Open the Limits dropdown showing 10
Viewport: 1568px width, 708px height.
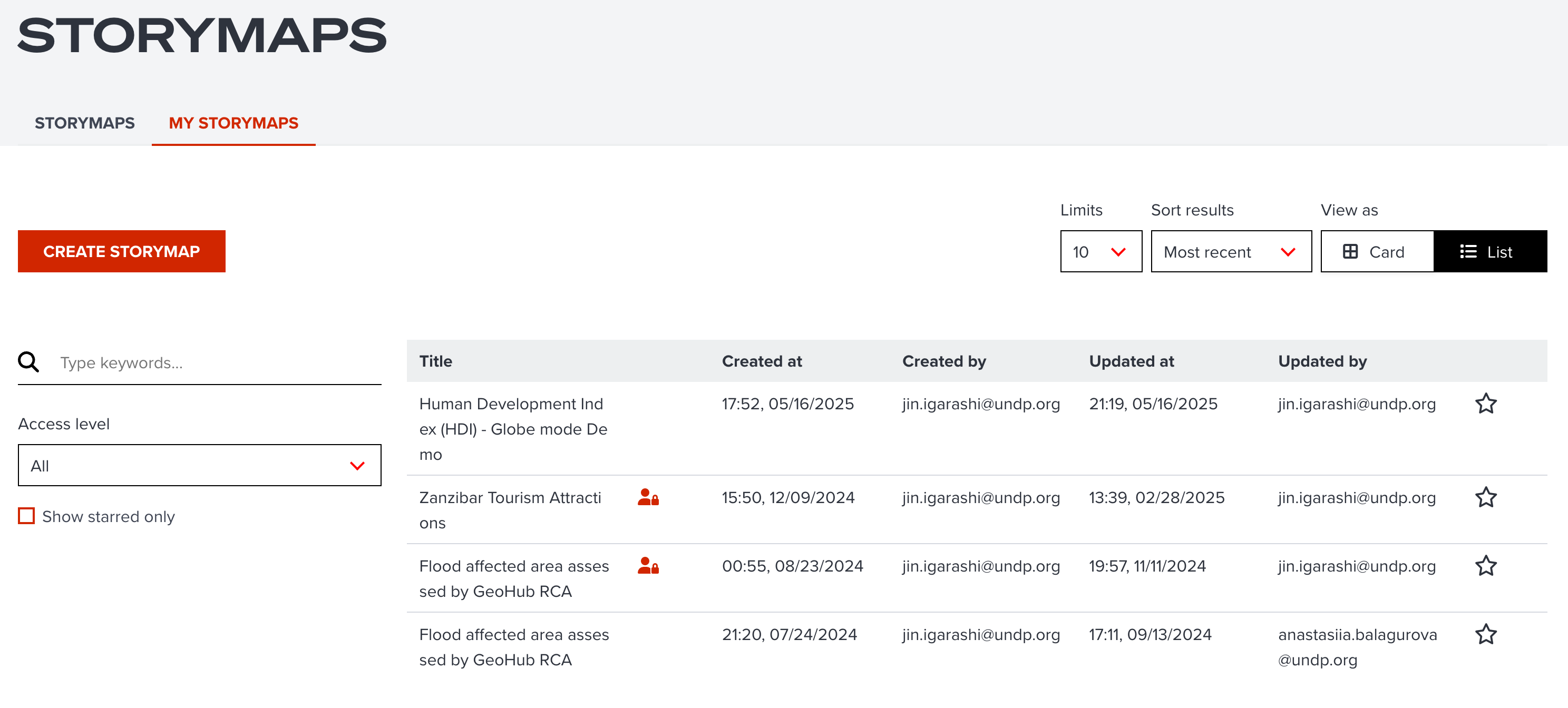(1100, 252)
